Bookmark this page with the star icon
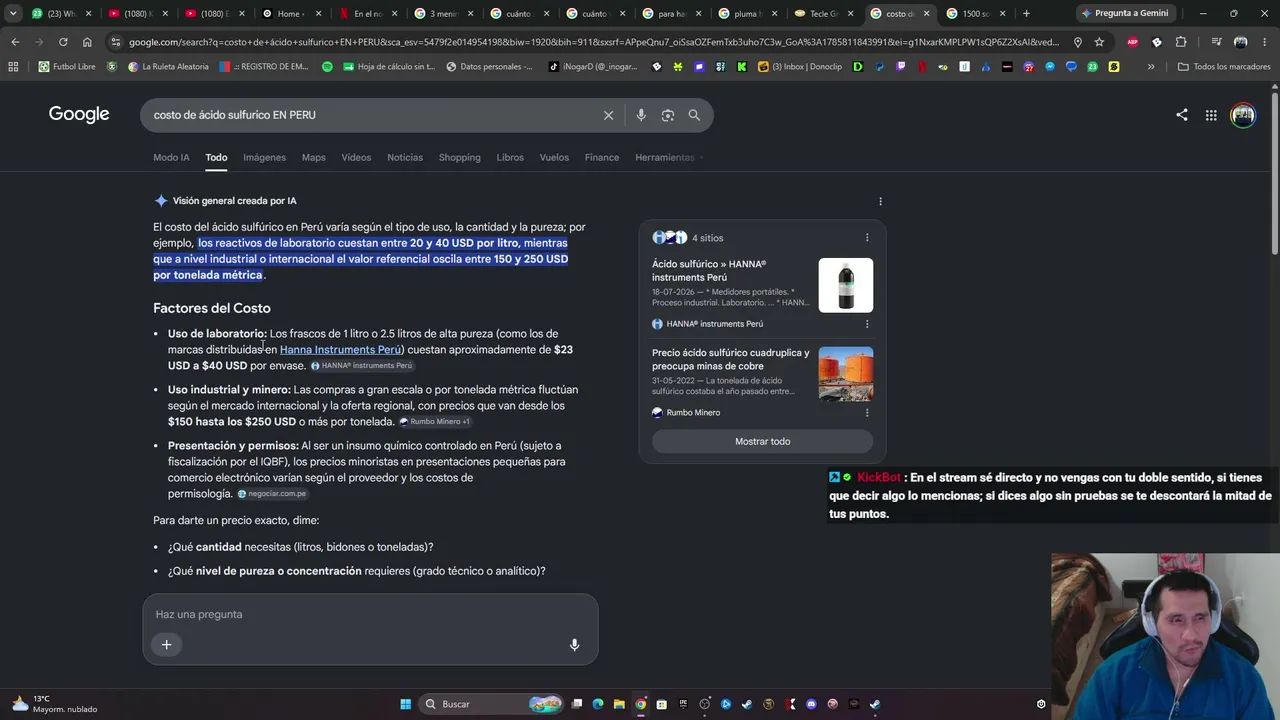Screen dimensions: 1280x720 [x=1099, y=42]
